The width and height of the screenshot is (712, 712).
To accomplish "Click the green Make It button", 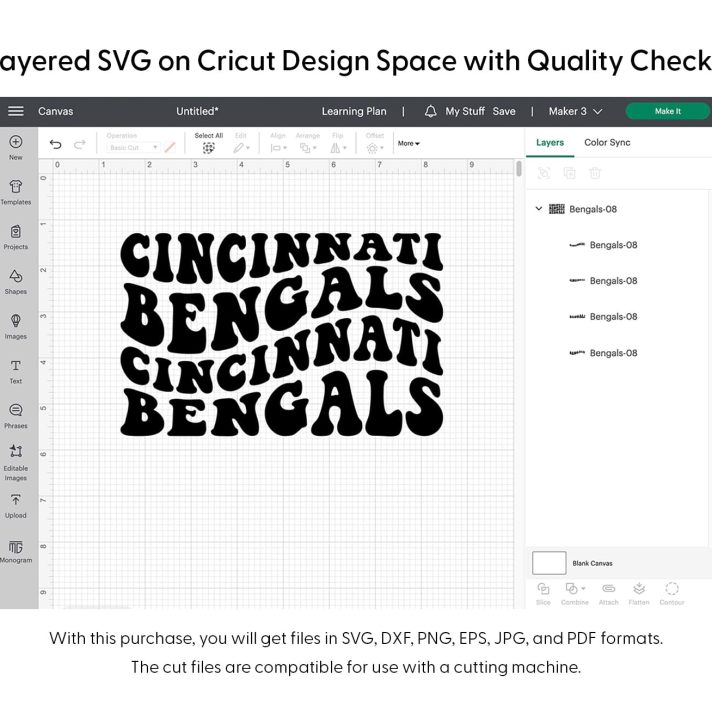I will [668, 111].
